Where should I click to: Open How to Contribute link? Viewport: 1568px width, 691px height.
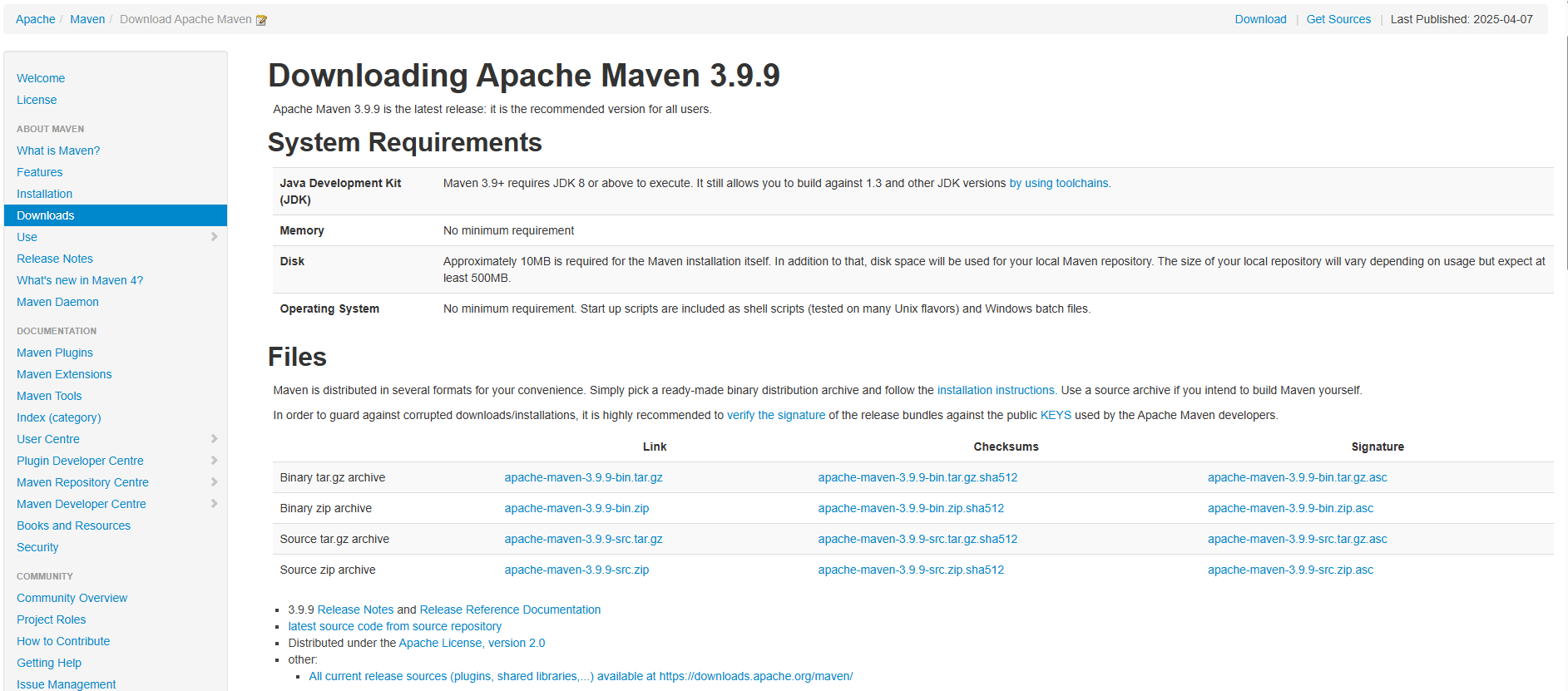(63, 641)
